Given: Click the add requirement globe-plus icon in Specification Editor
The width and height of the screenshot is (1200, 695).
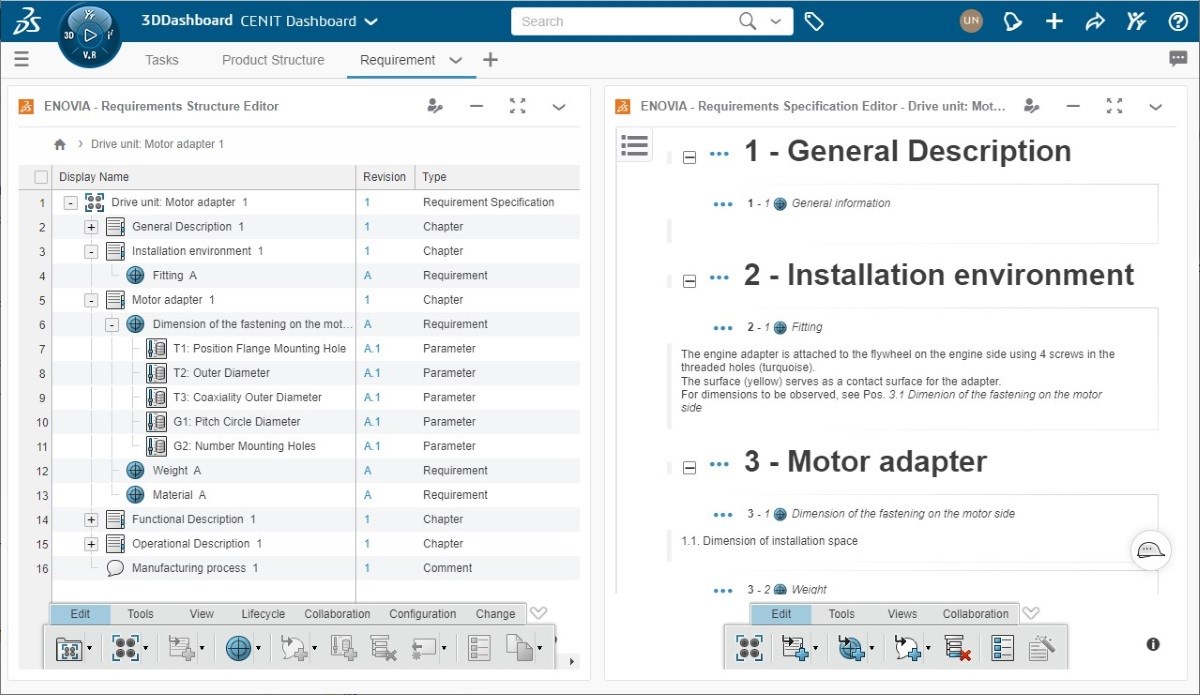Looking at the screenshot, I should 851,648.
